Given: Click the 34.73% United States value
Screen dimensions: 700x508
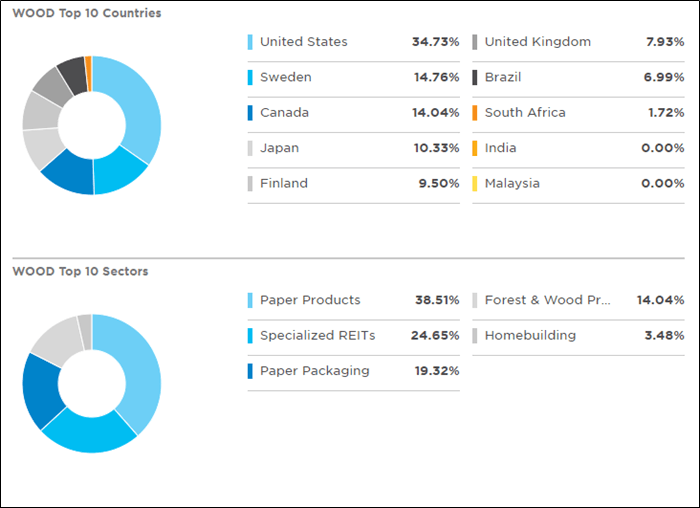Looking at the screenshot, I should 435,42.
